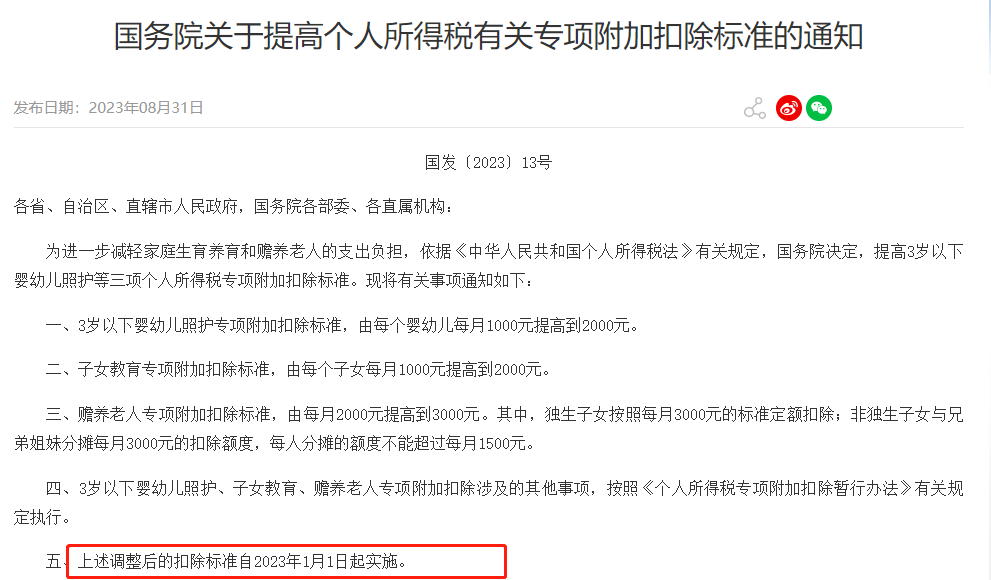Share article to Weibo
The width and height of the screenshot is (991, 580).
tap(789, 108)
